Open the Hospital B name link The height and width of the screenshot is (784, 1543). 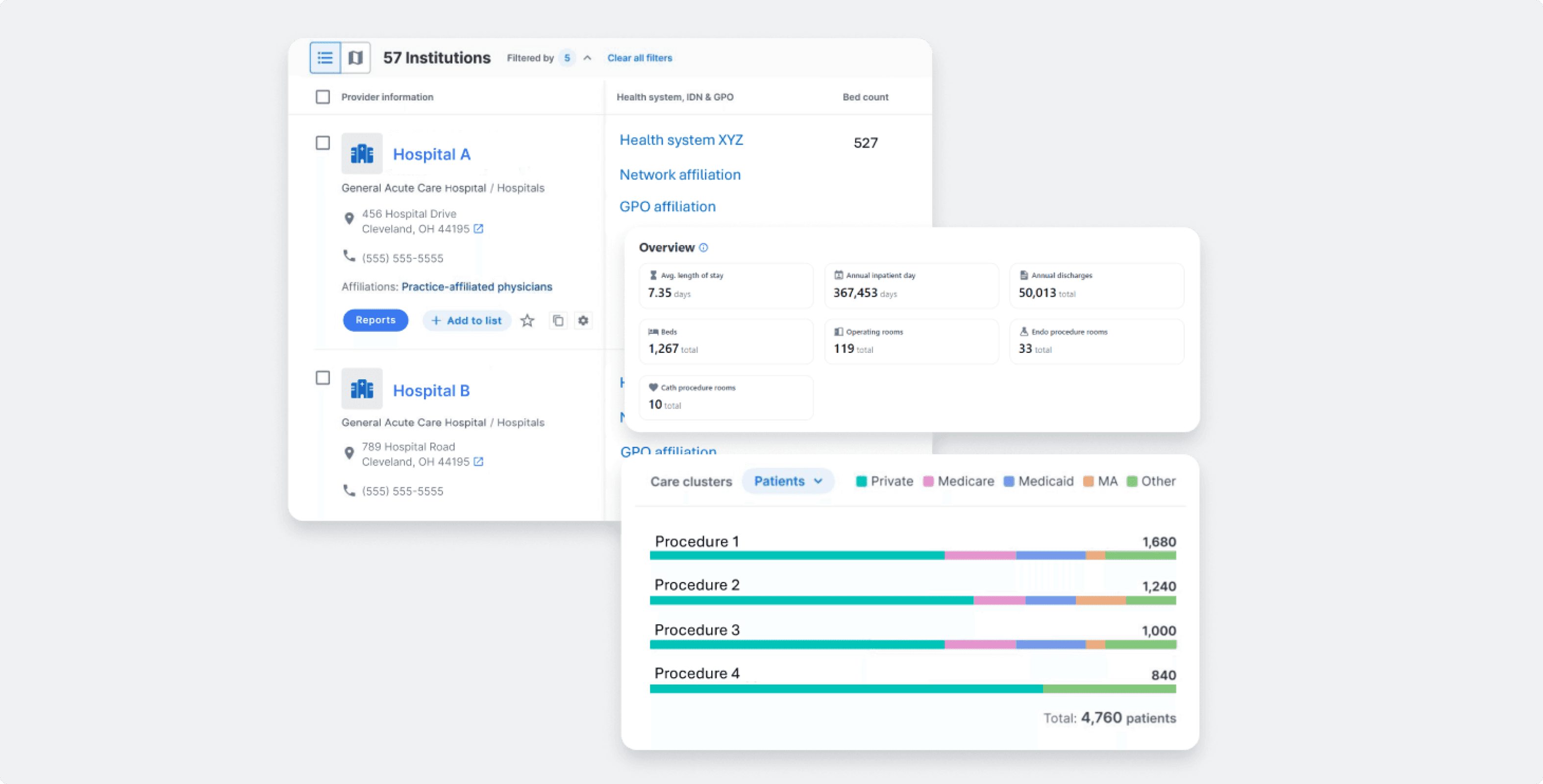point(431,391)
